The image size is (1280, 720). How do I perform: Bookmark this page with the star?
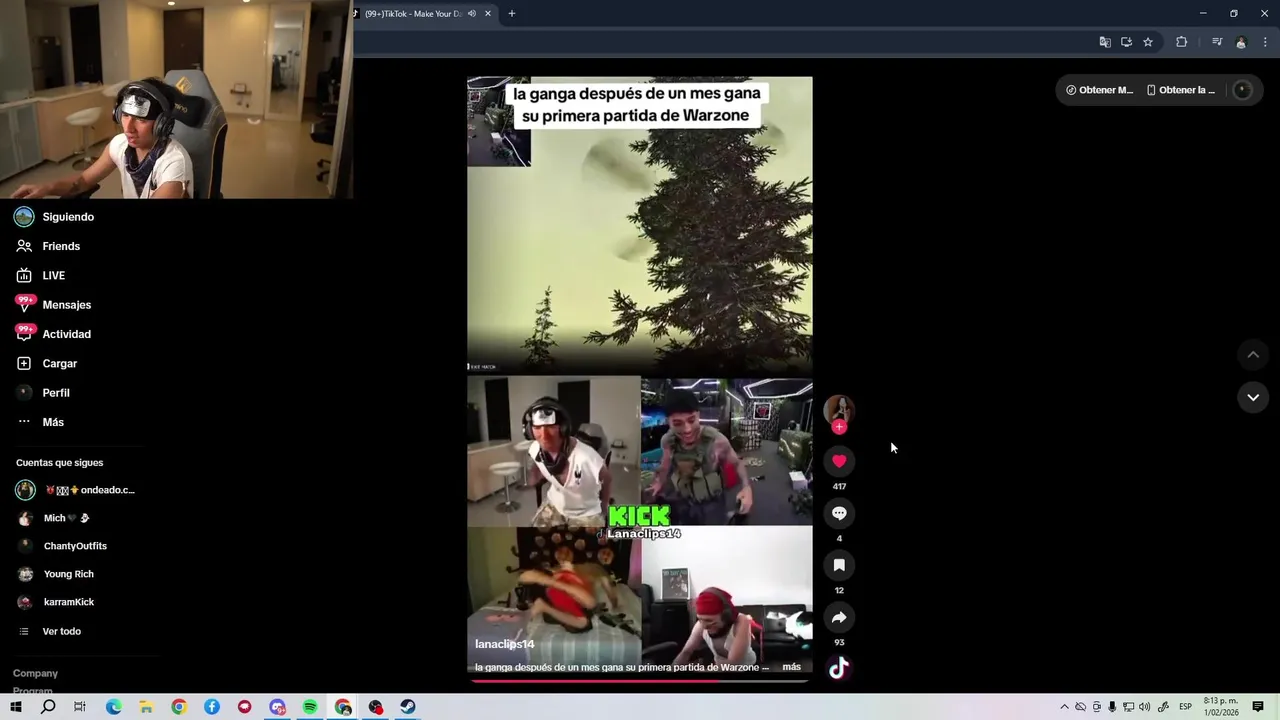pyautogui.click(x=1148, y=42)
